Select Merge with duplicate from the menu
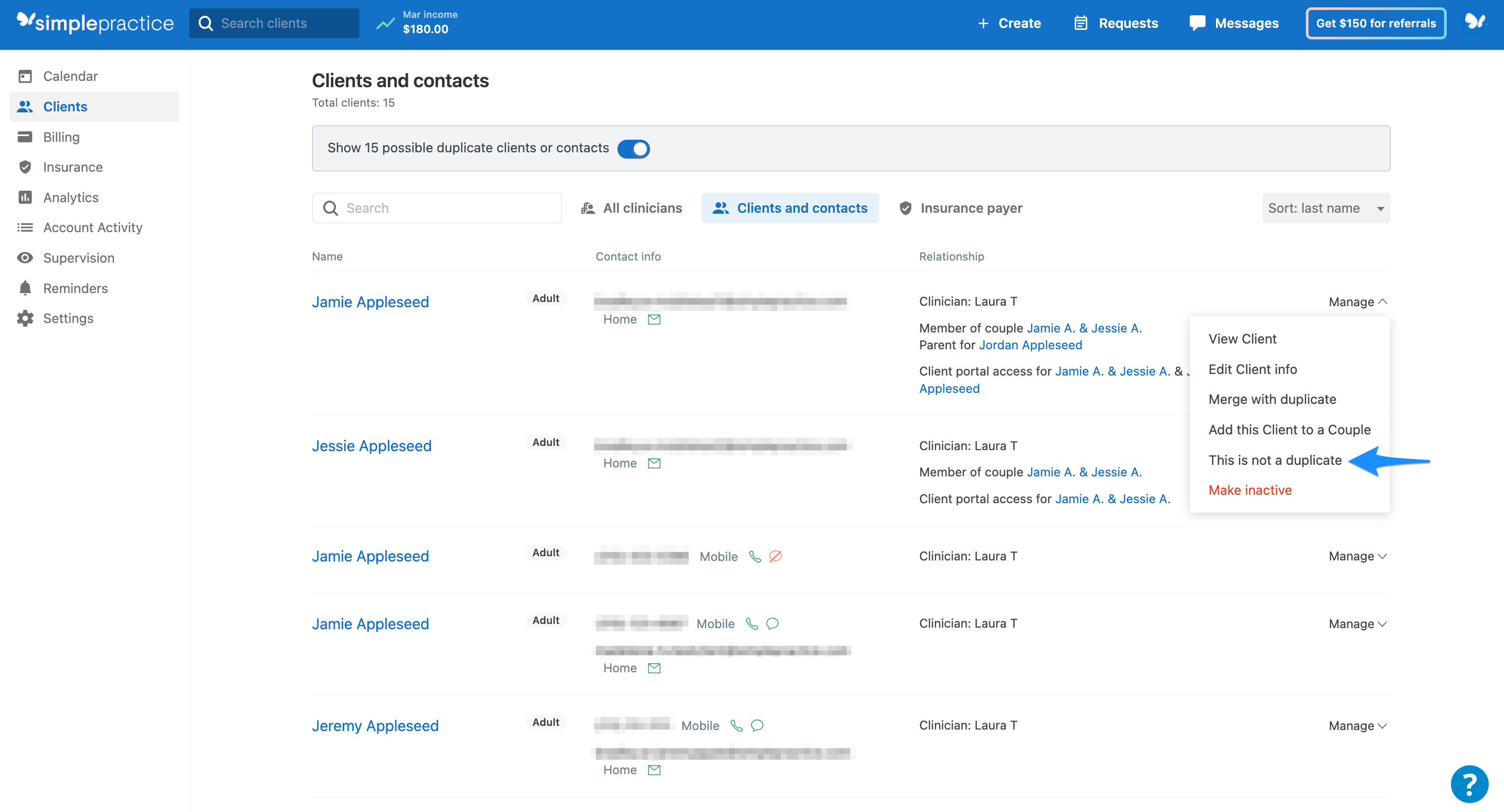Viewport: 1504px width, 812px height. 1272,399
